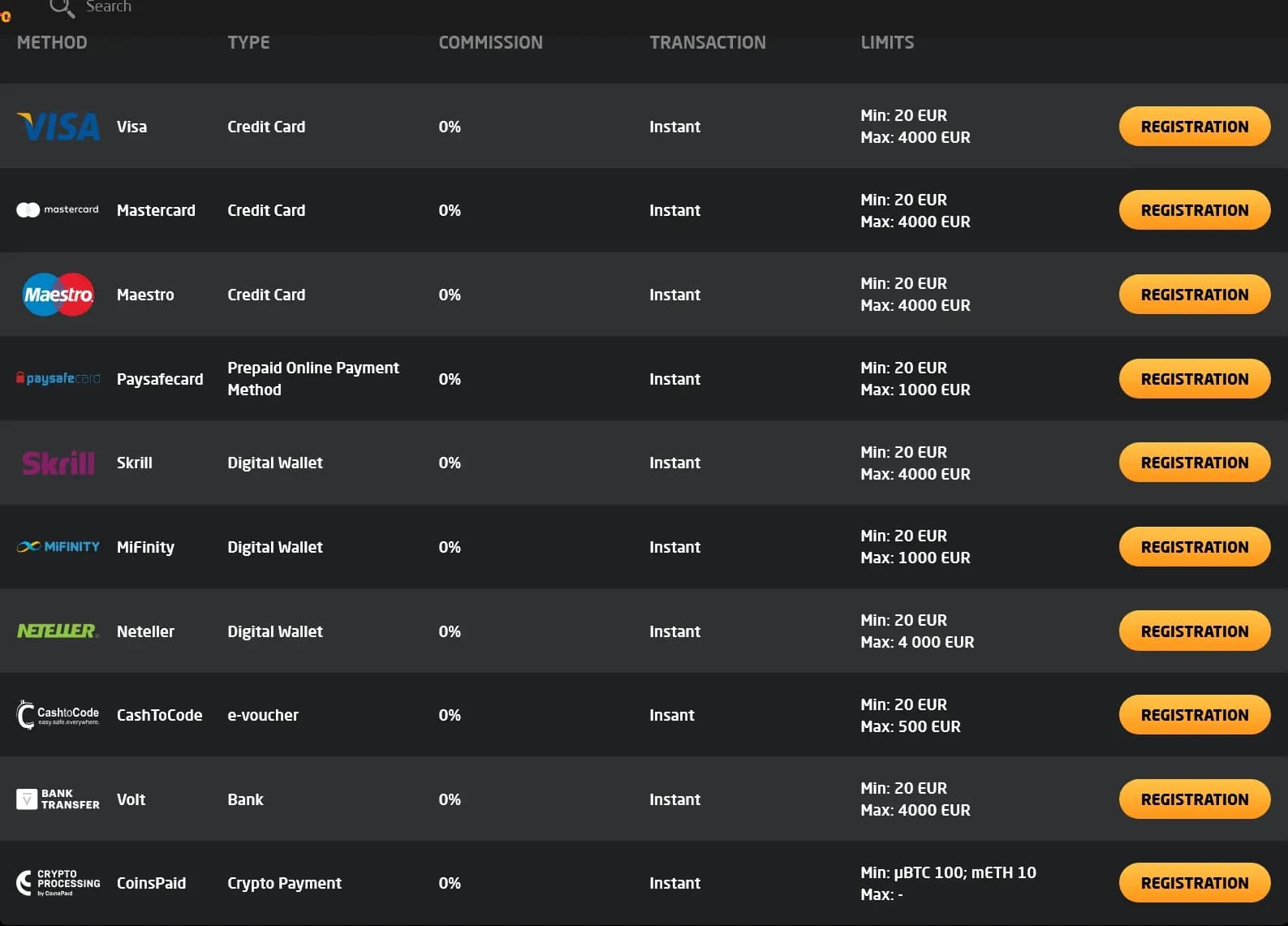Click the search magnifier icon
This screenshot has height=926, width=1288.
point(62,7)
